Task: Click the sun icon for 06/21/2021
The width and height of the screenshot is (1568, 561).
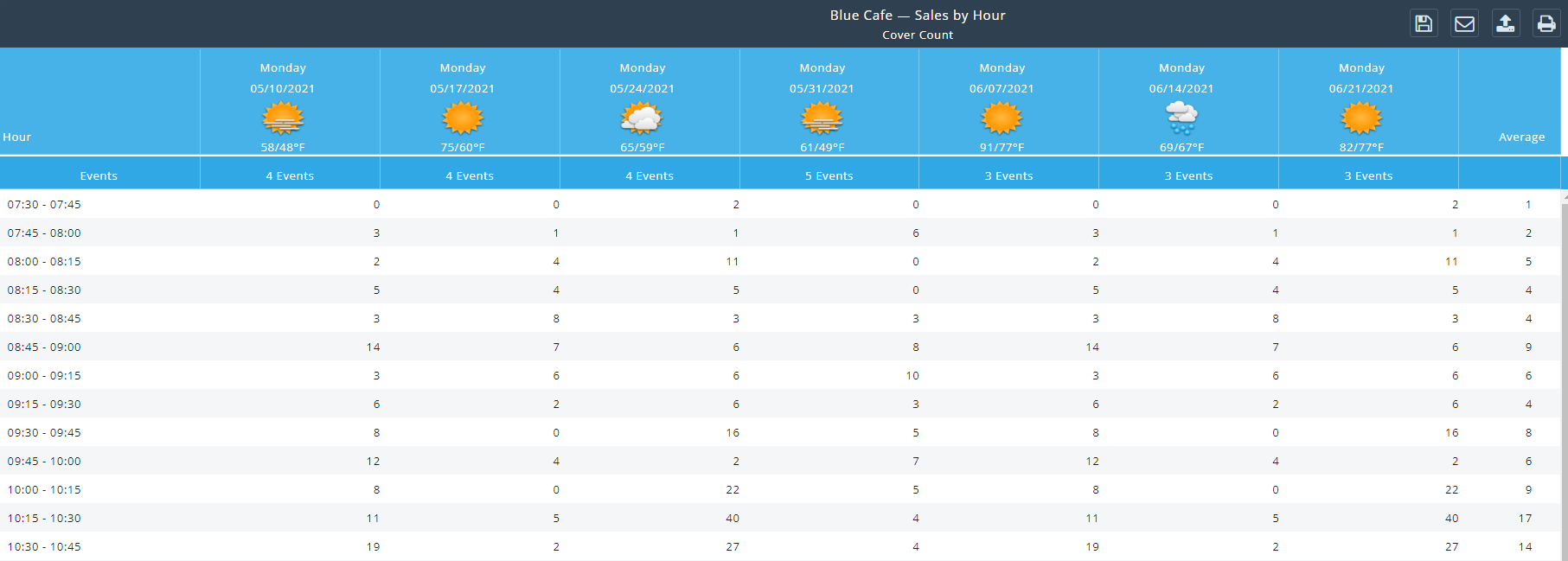Action: pos(1361,118)
